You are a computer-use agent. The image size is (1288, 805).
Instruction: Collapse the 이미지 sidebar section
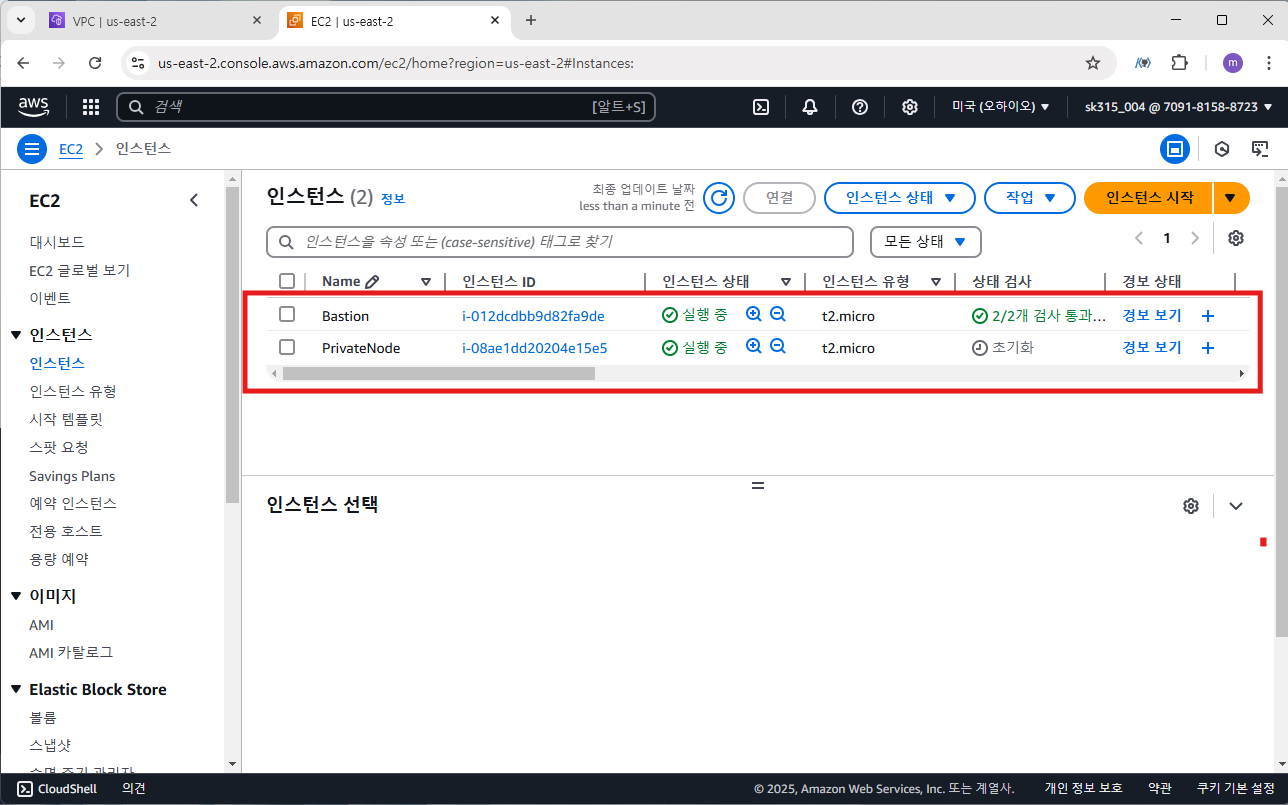[16, 596]
